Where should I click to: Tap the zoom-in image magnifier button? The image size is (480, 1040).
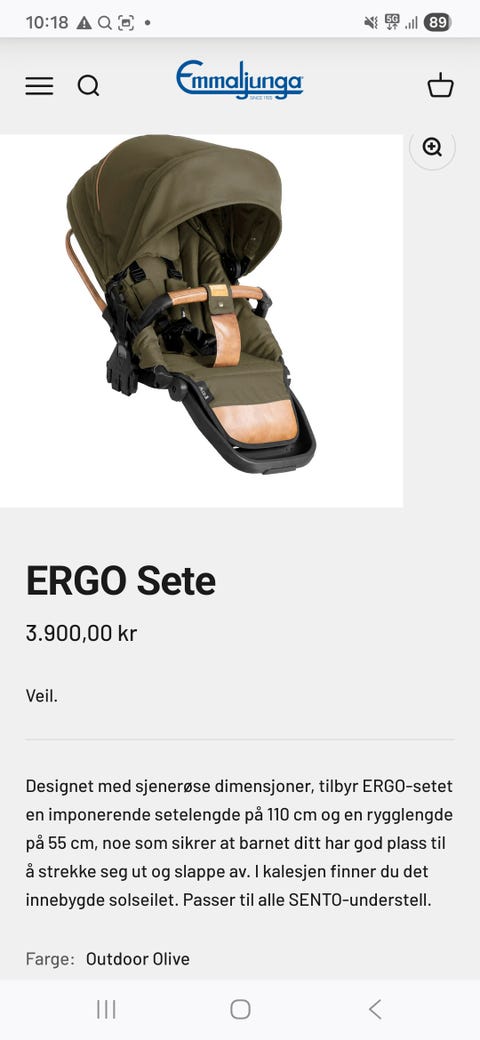tap(432, 147)
